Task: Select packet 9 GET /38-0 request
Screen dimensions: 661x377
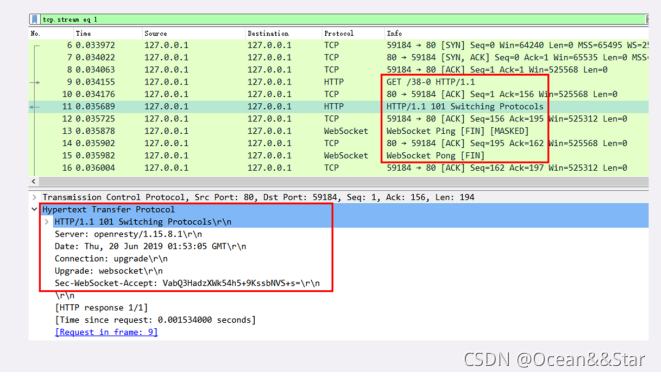Action: [339, 82]
